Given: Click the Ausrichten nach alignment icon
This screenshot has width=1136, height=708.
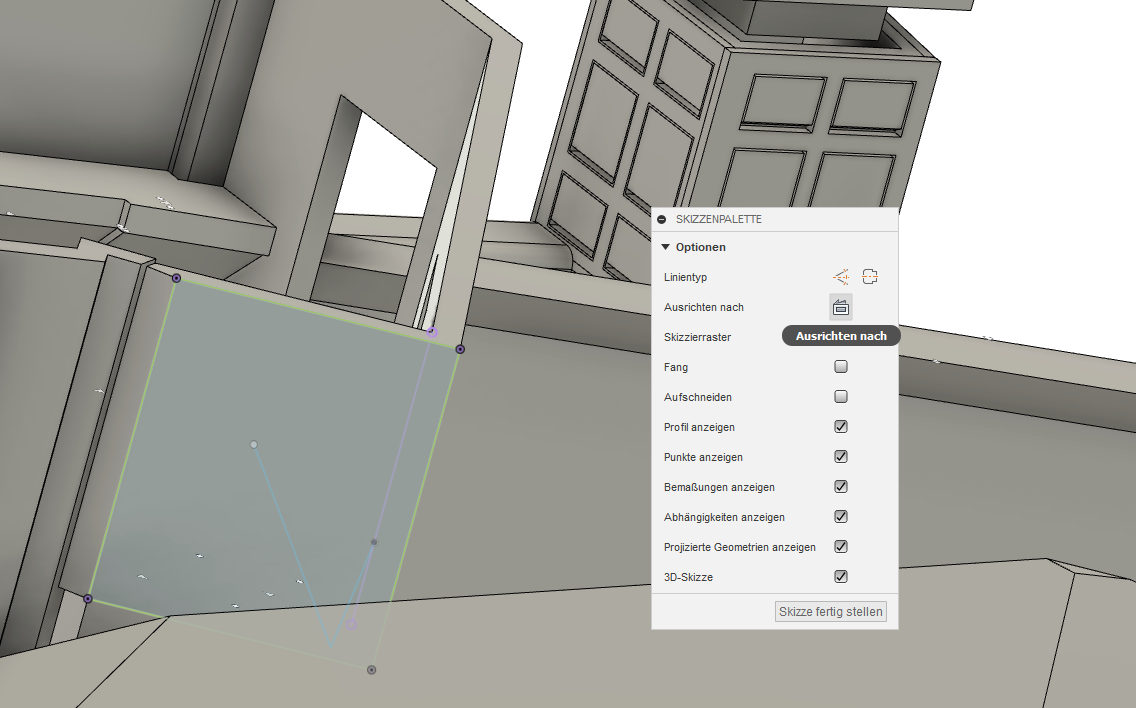Looking at the screenshot, I should (840, 306).
